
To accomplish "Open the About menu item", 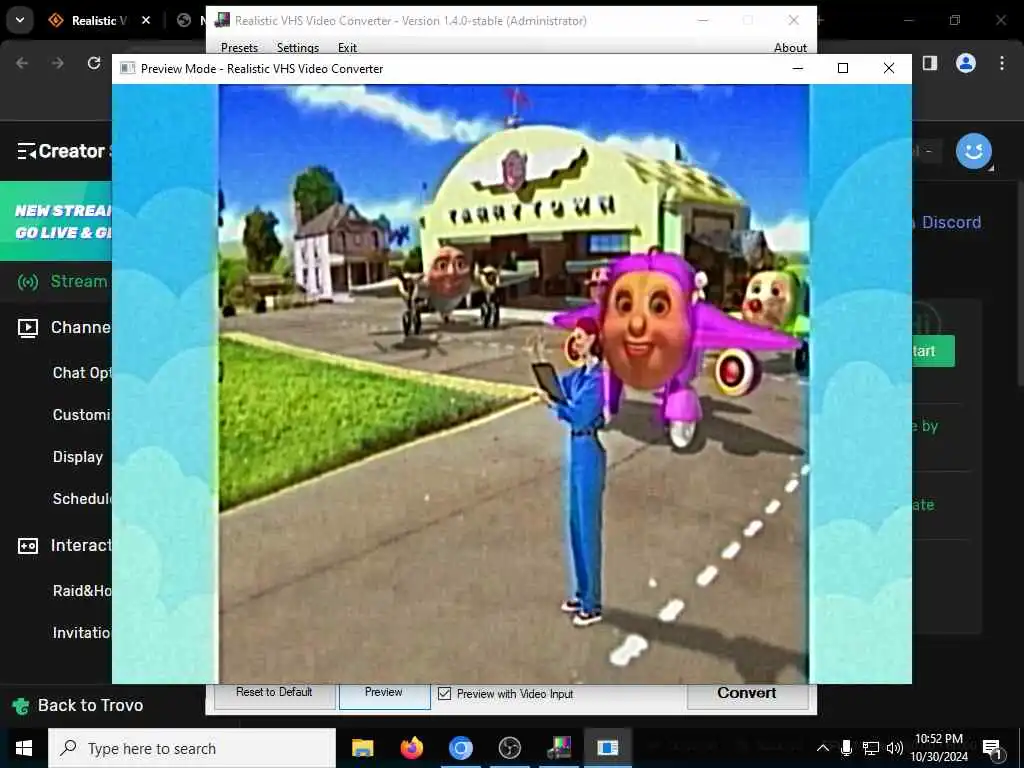I will click(790, 47).
